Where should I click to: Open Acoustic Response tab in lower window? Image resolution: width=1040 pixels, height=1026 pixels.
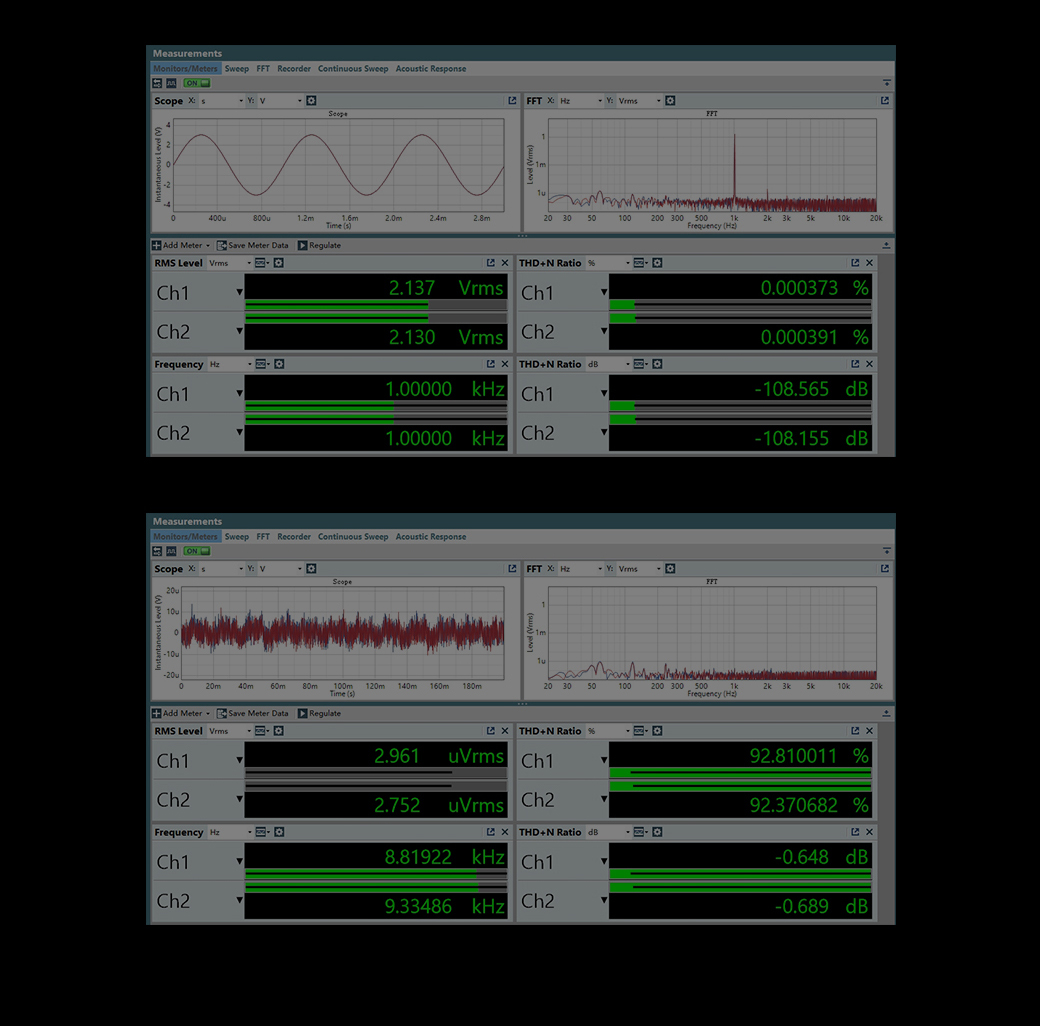(431, 537)
